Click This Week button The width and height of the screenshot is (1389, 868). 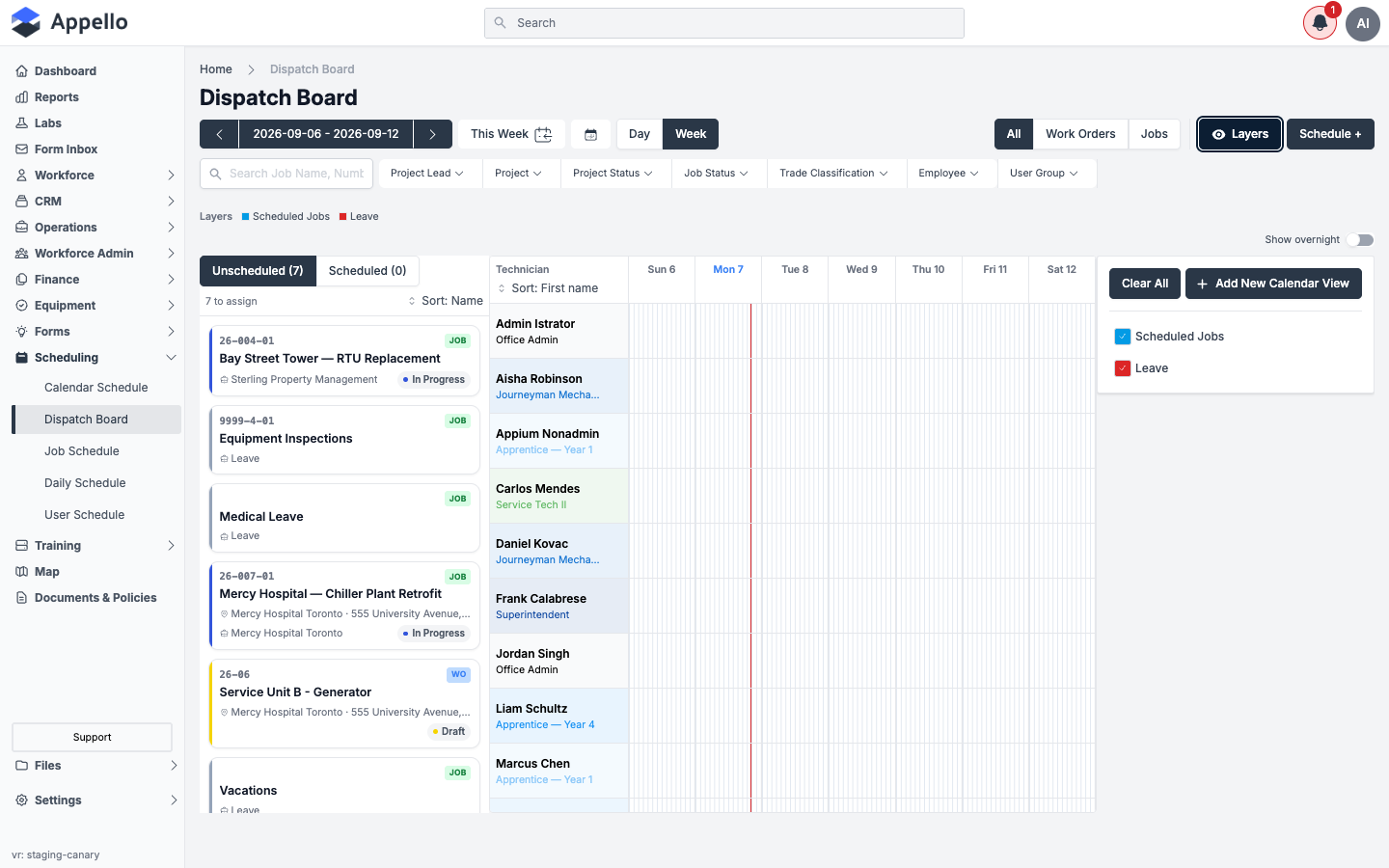click(x=511, y=134)
